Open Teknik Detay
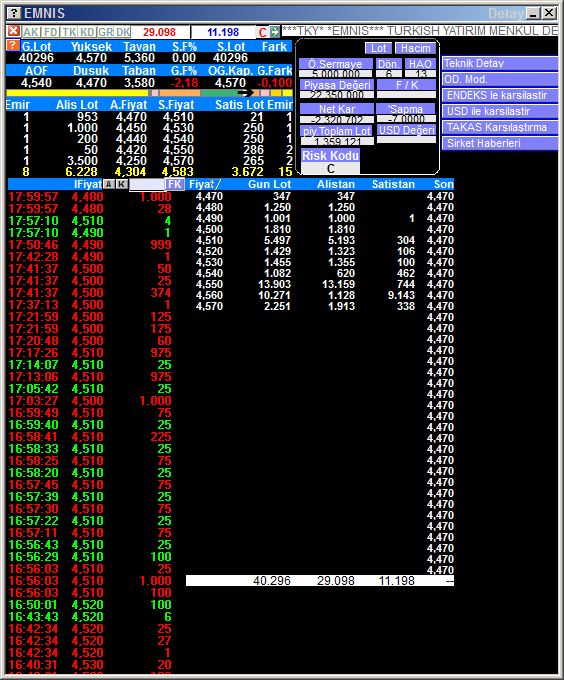This screenshot has height=680, width=564. [x=499, y=63]
